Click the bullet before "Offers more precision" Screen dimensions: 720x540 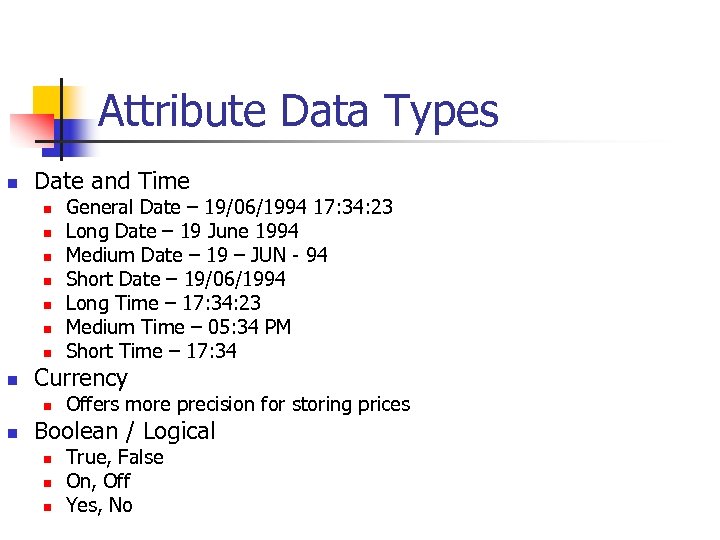45,406
